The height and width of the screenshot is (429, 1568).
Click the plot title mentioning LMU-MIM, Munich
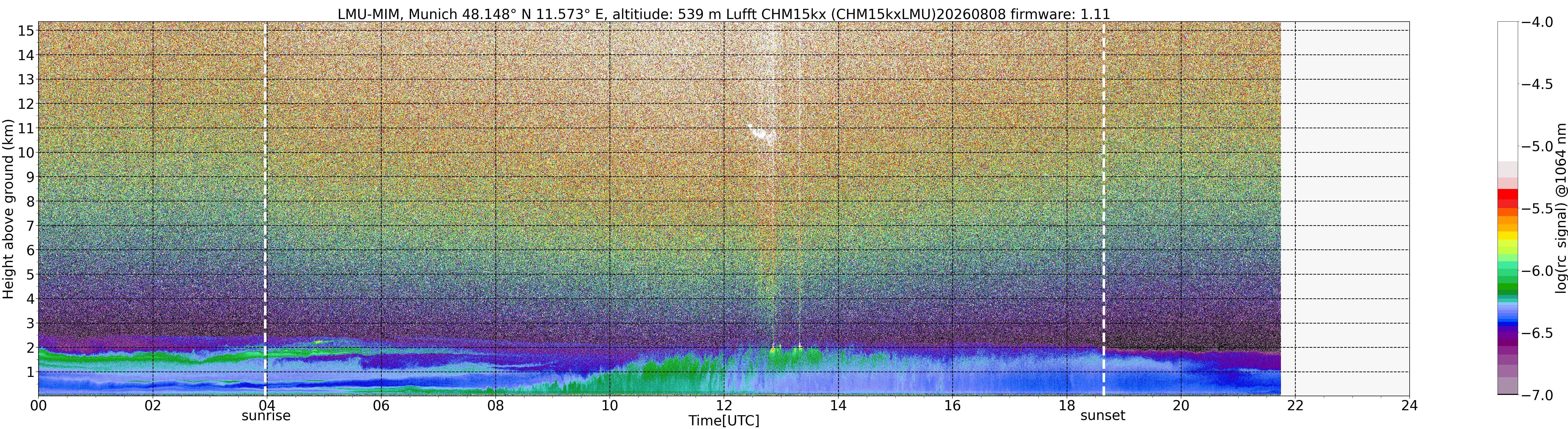pos(724,14)
